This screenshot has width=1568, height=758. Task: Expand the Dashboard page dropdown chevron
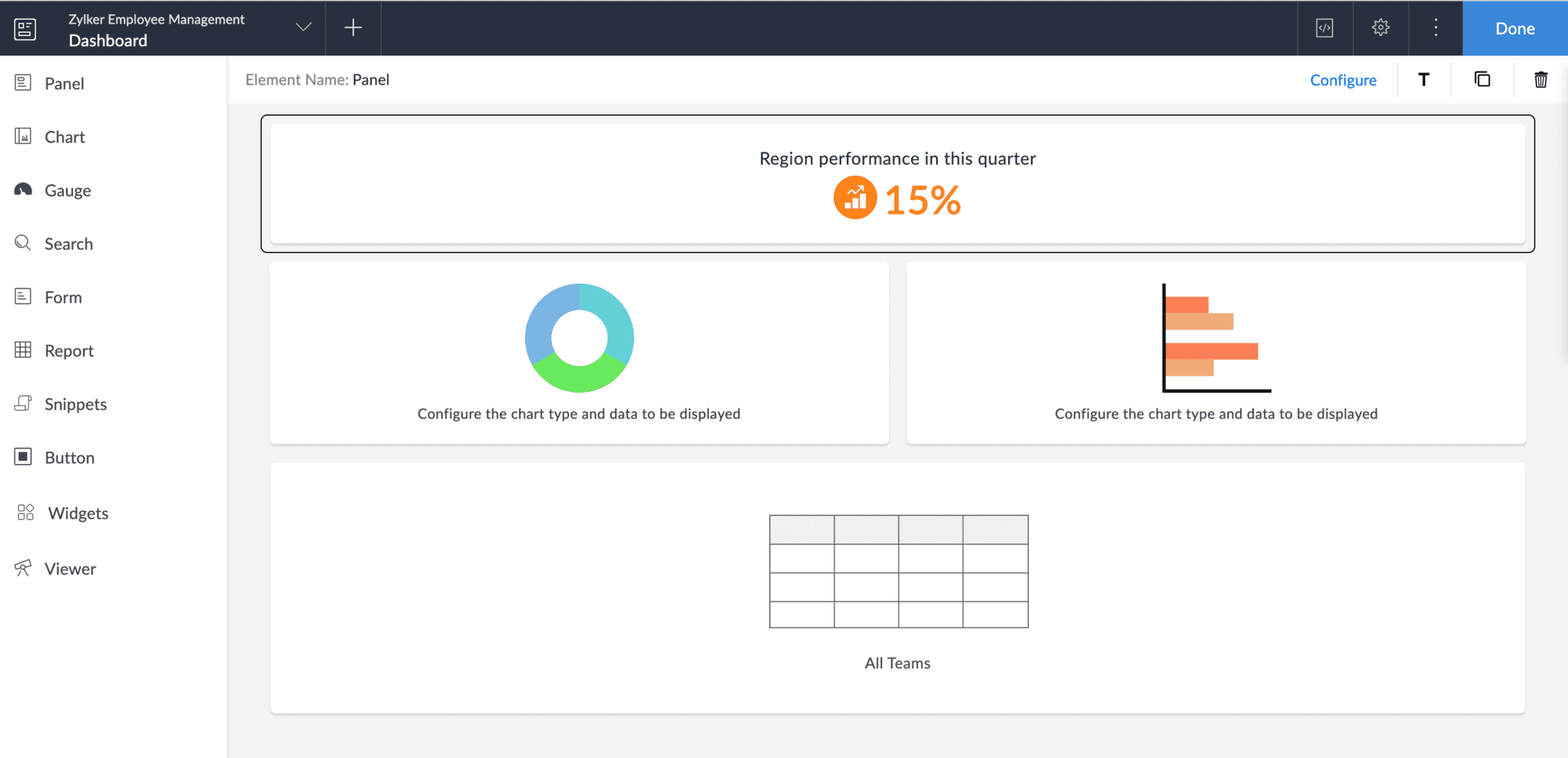click(x=303, y=27)
